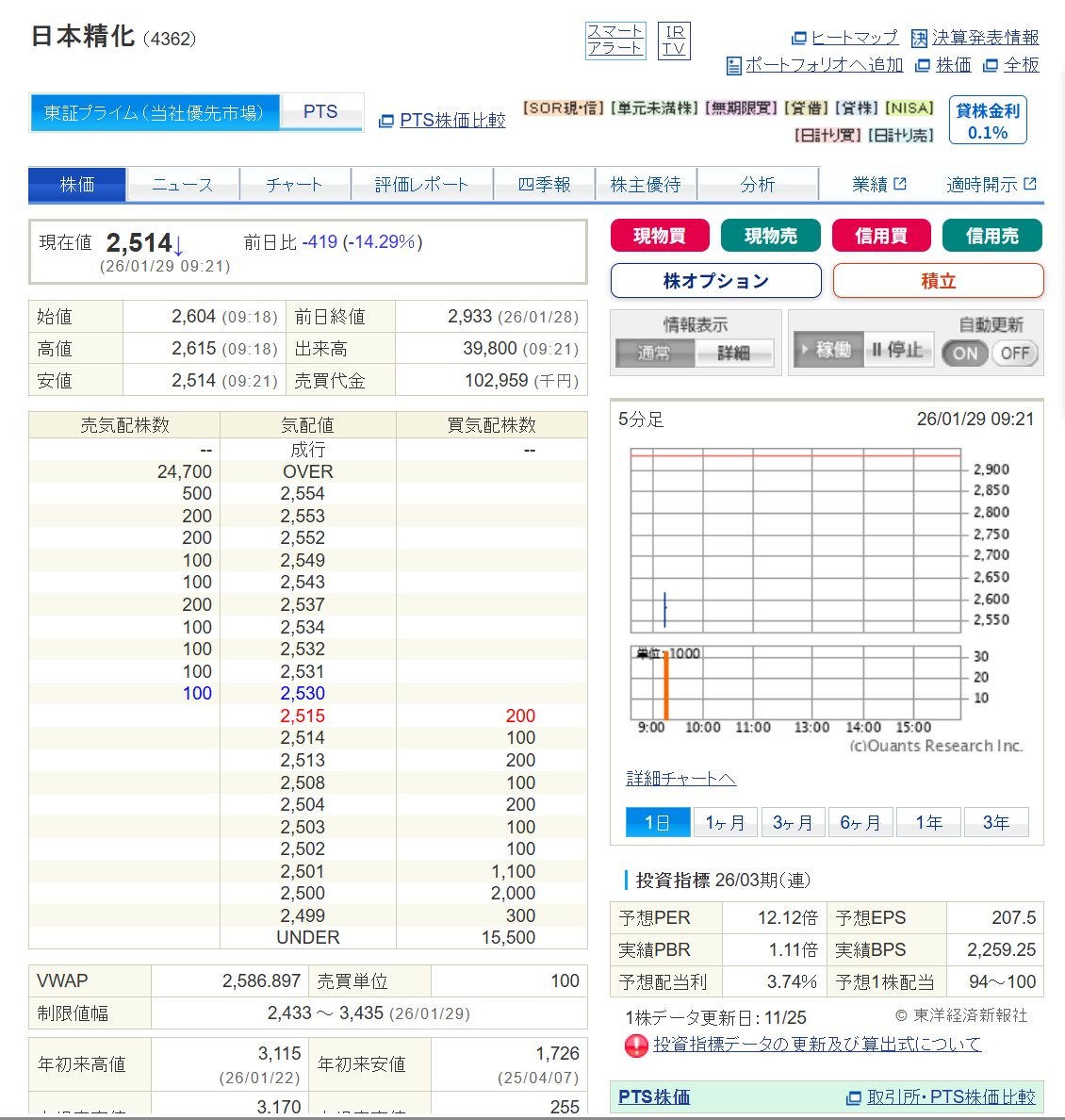Image resolution: width=1065 pixels, height=1120 pixels.
Task: Click the red alert icon beside 投資指標データ link
Action: pos(636,1046)
